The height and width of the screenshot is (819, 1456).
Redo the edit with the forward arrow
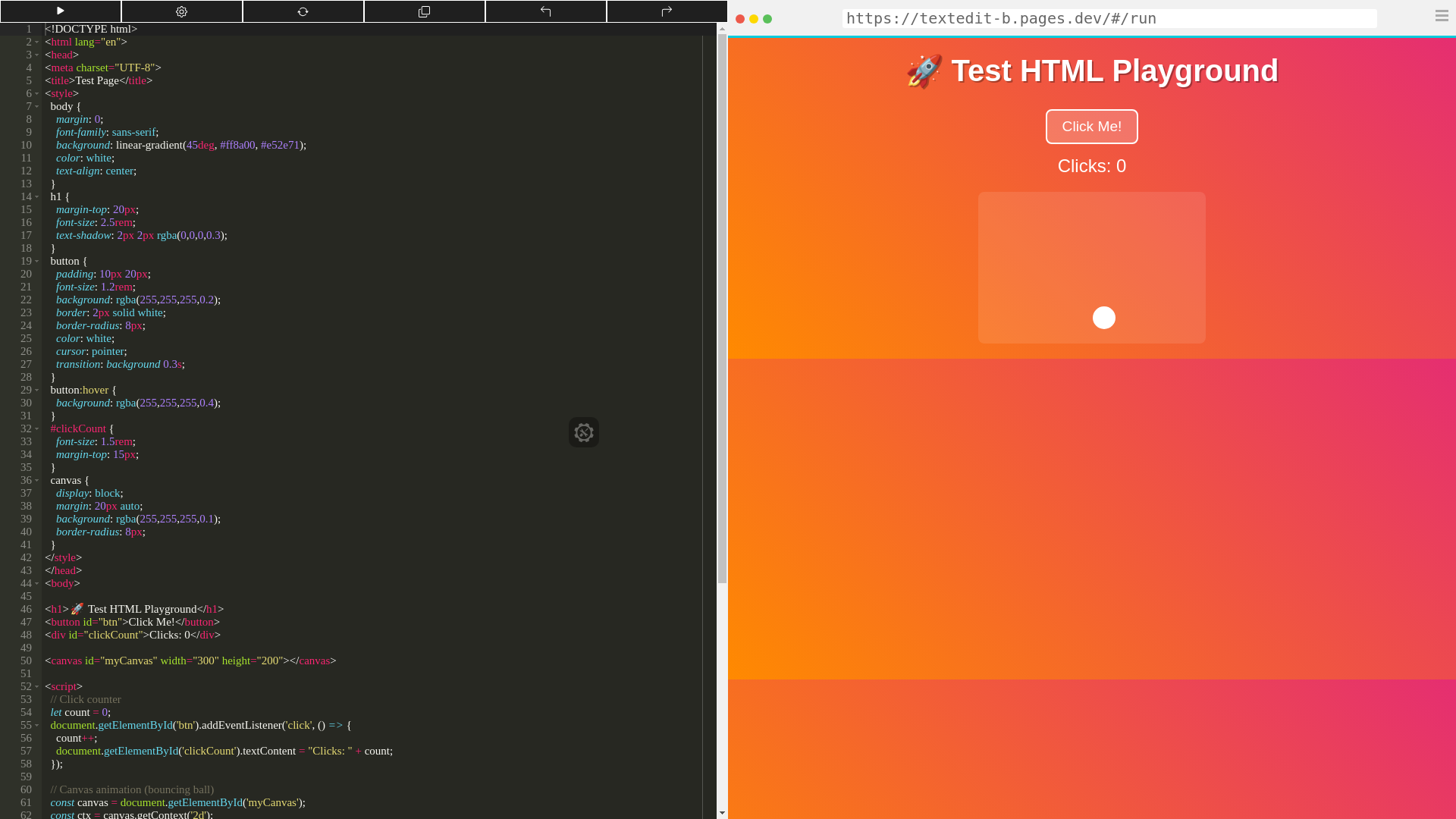(x=667, y=11)
